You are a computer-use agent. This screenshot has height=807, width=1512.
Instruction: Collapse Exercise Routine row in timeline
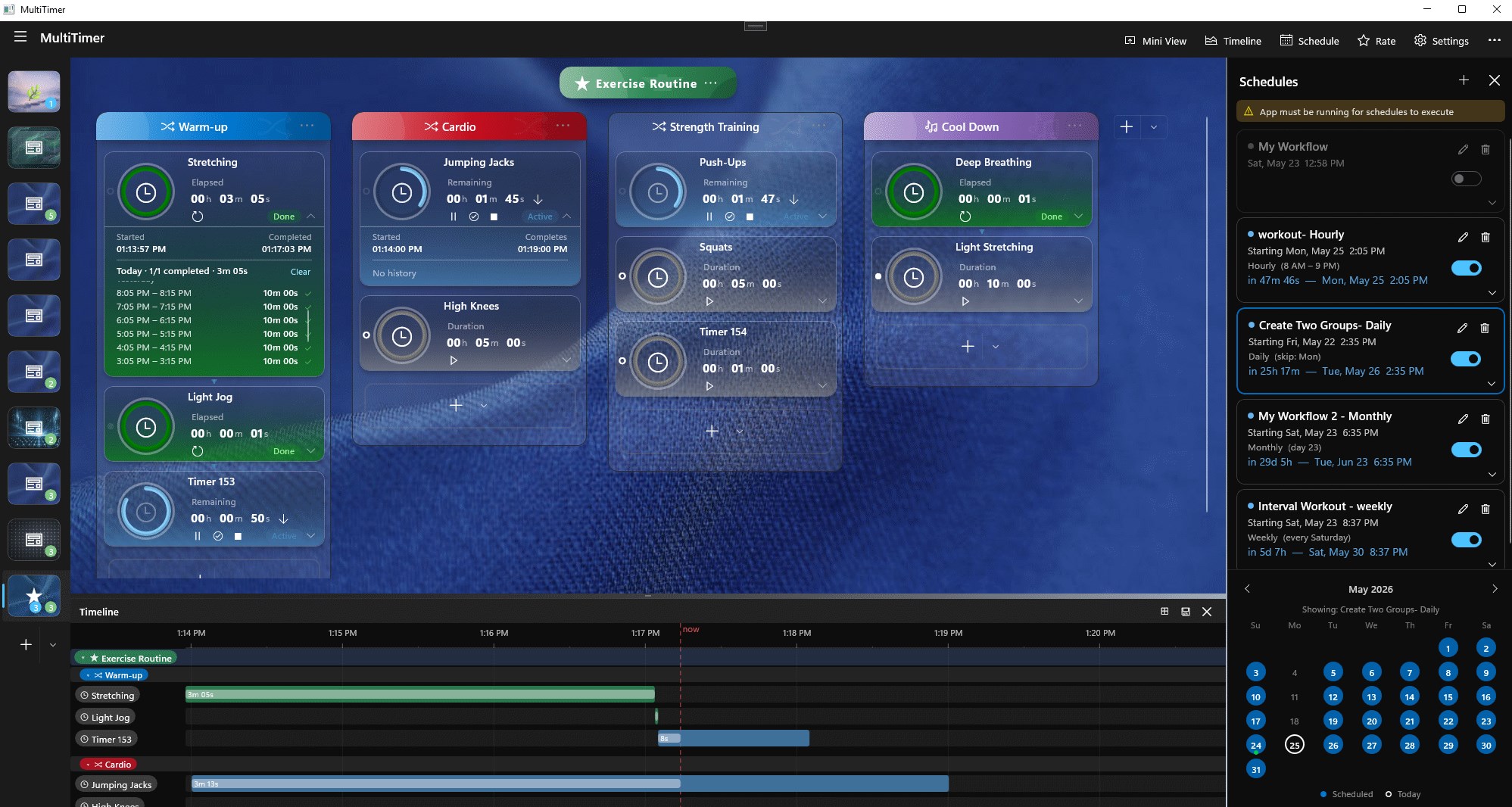(x=83, y=659)
